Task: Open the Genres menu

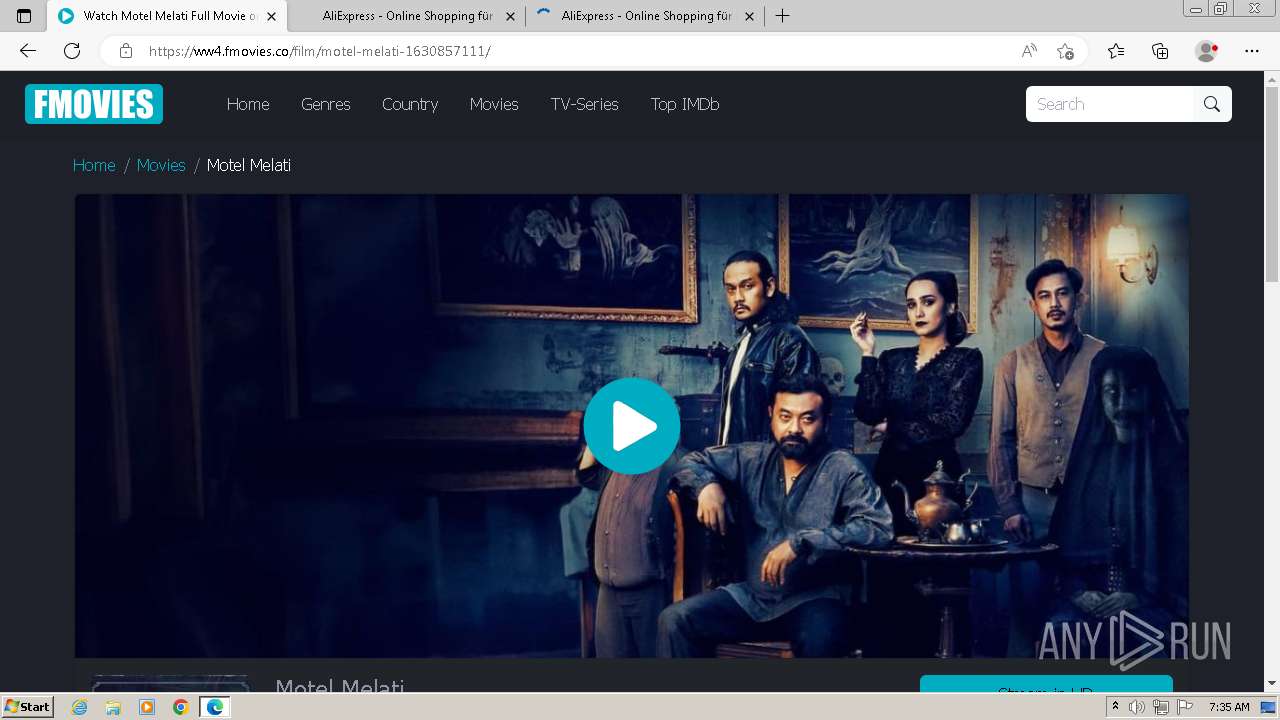Action: tap(326, 104)
